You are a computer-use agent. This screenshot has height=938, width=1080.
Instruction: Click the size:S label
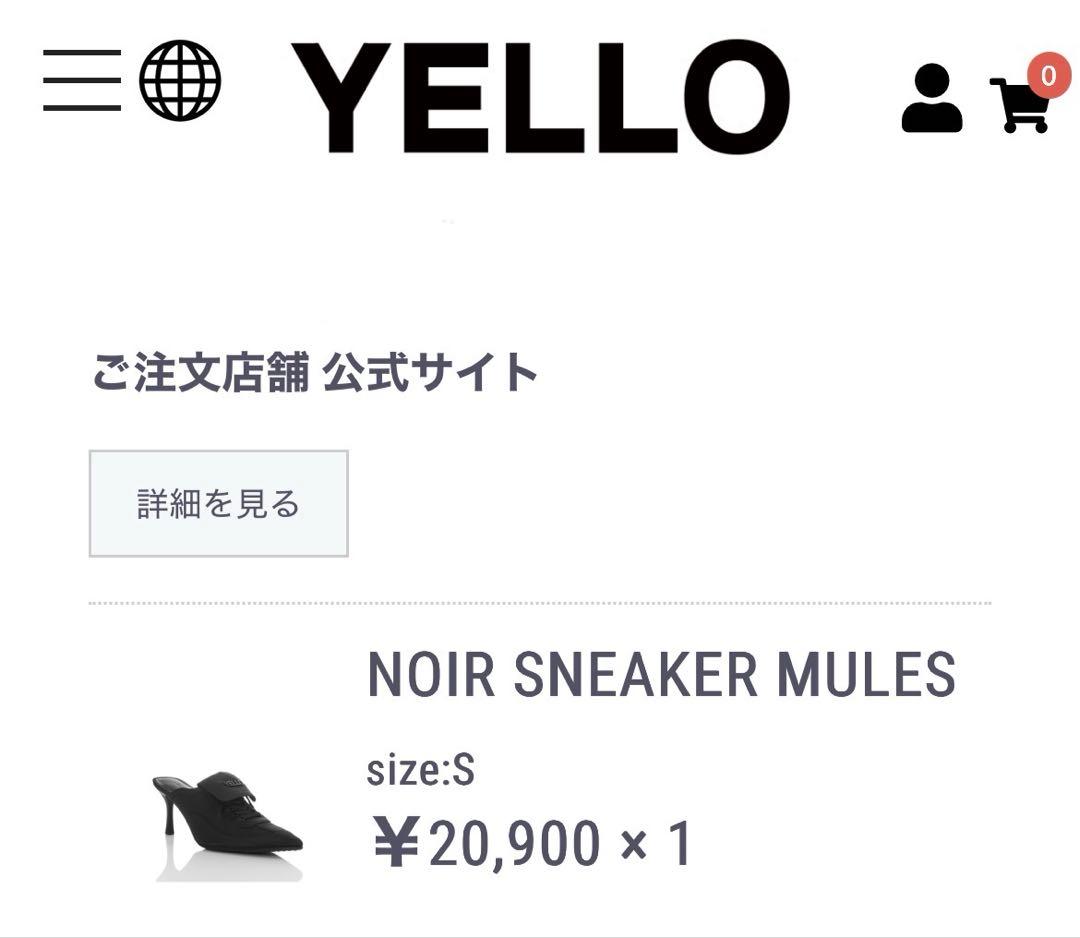(421, 770)
